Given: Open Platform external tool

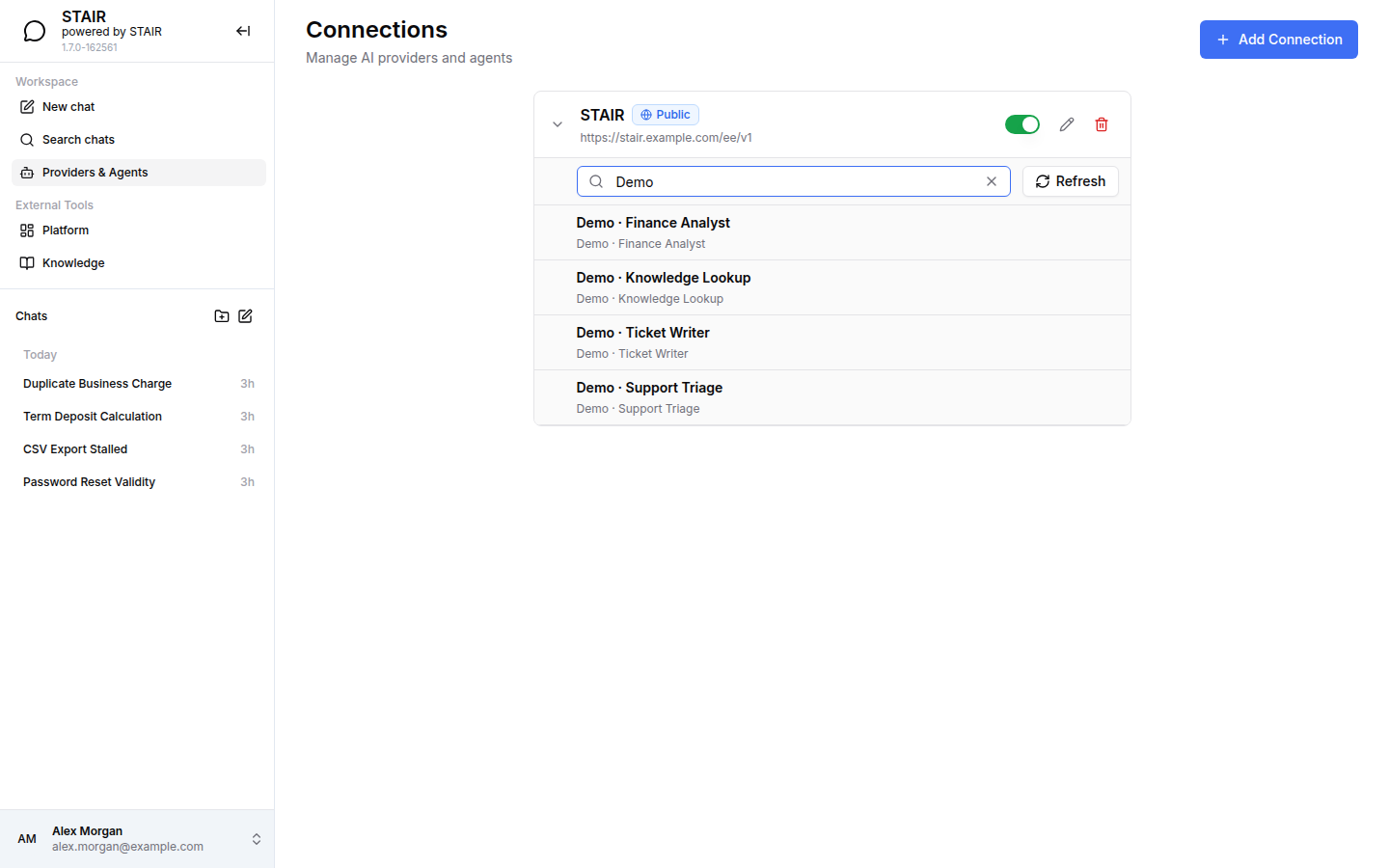Looking at the screenshot, I should [139, 231].
